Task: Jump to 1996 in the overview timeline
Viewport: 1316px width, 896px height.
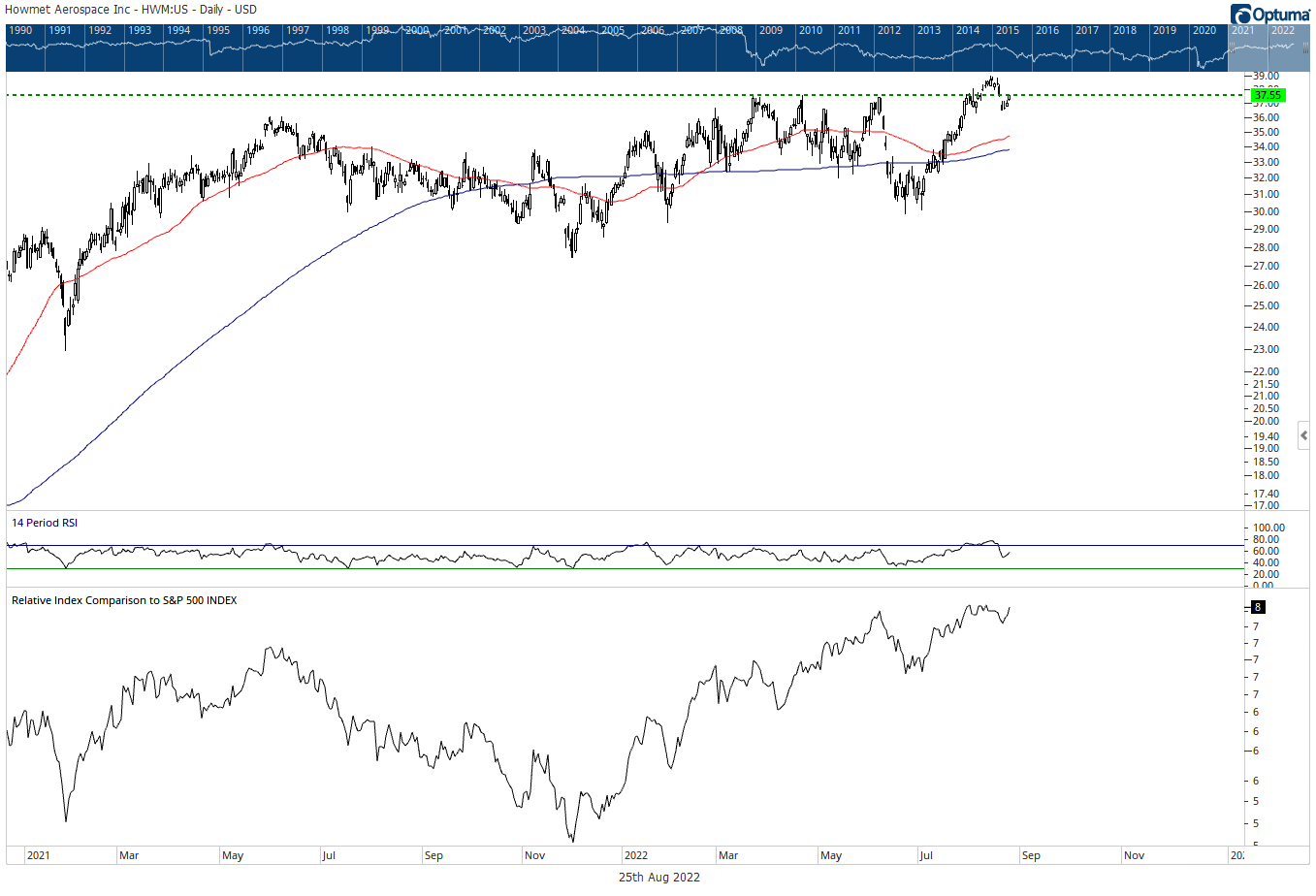Action: point(258,30)
